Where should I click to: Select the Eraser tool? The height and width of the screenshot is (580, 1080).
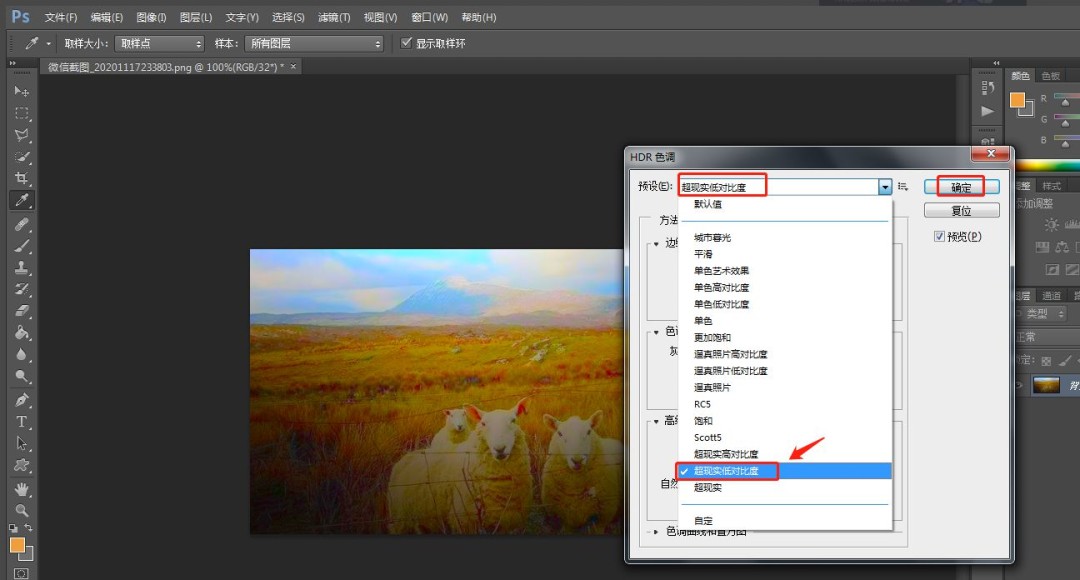click(x=21, y=311)
